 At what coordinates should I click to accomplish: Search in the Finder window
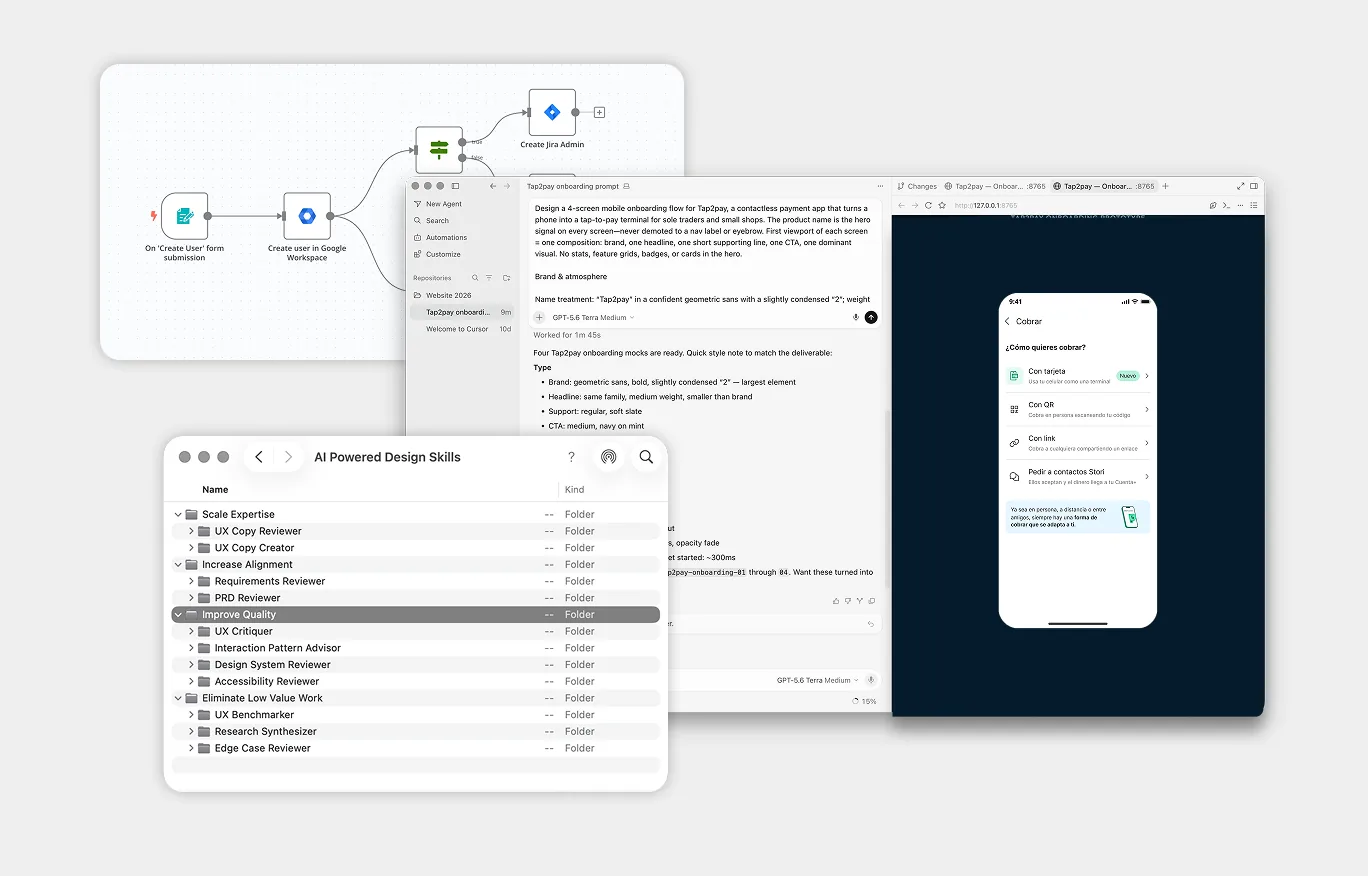[x=646, y=457]
